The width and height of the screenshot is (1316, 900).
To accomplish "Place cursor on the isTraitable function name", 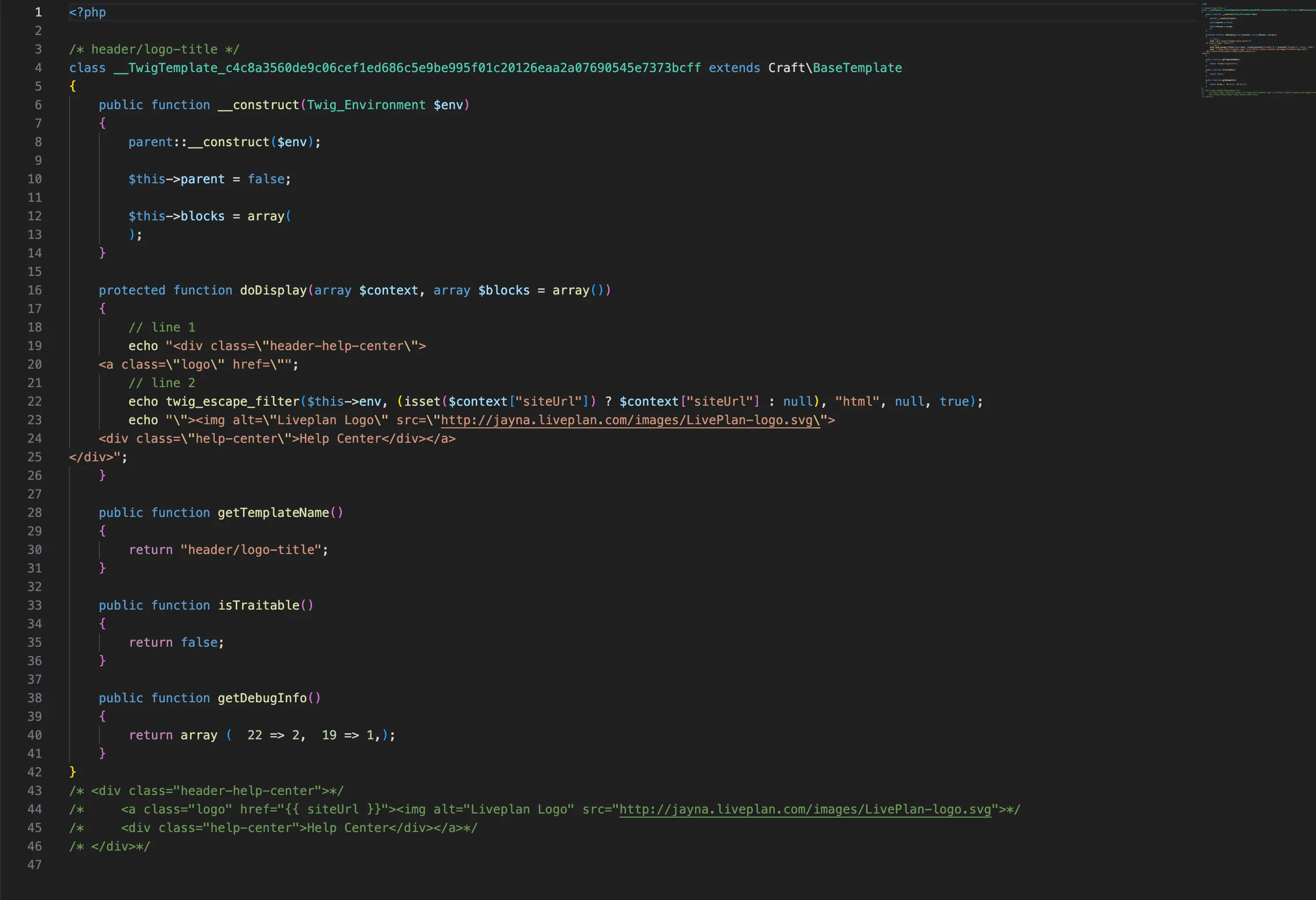I will (263, 605).
